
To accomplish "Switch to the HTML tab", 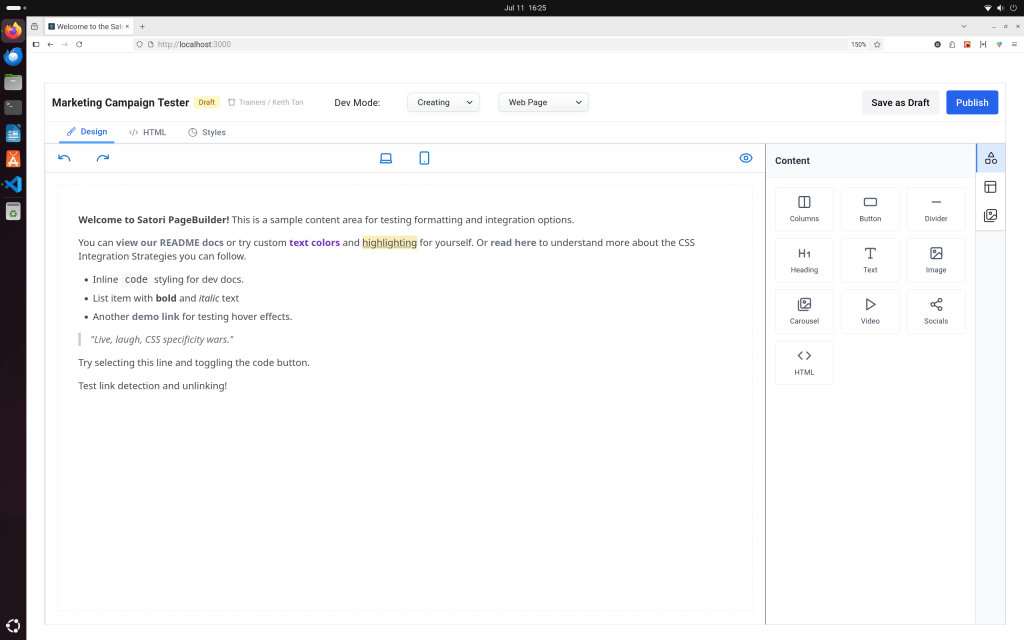I will [148, 132].
